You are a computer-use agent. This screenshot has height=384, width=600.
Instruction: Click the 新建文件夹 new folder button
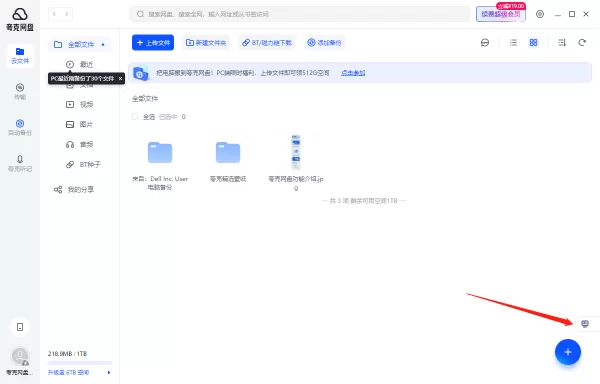pyautogui.click(x=206, y=42)
